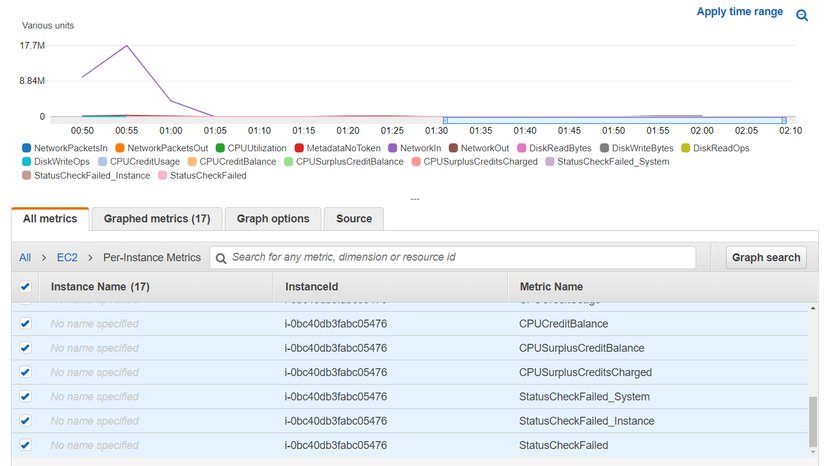Click the NetworkOut legend swatch

(454, 148)
